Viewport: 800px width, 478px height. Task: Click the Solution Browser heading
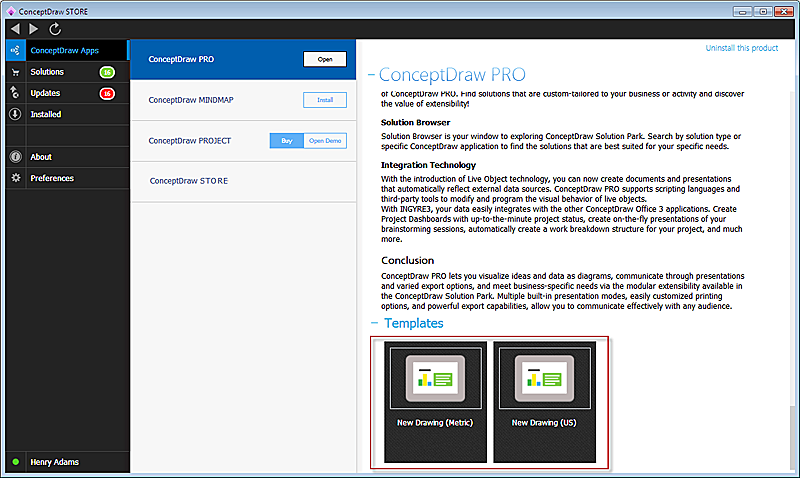(x=415, y=122)
